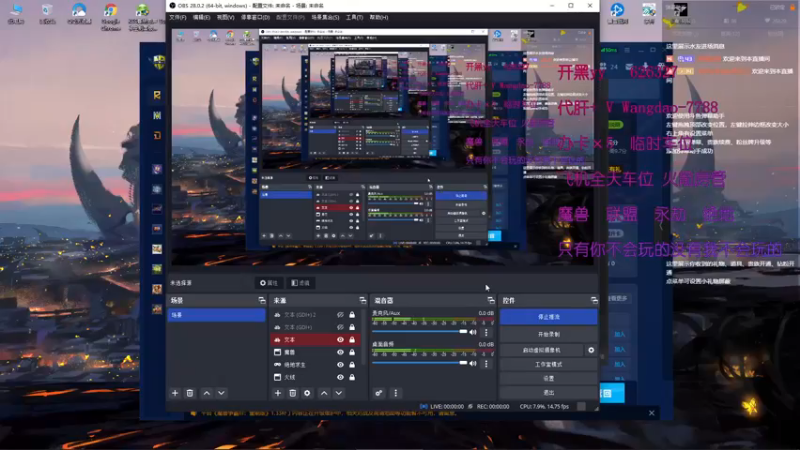Open the 滤镜 filters button above docks
The image size is (800, 450).
(301, 283)
